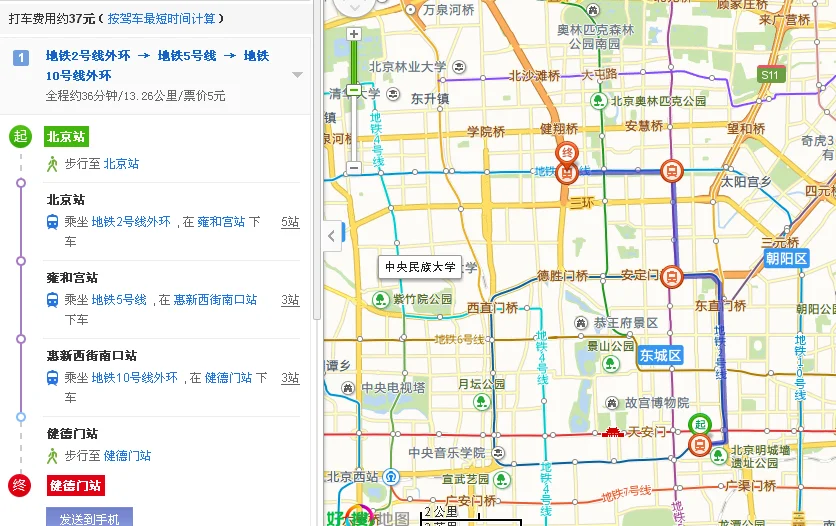This screenshot has width=836, height=526.
Task: Click the left panel vertical scrollbar
Action: pyautogui.click(x=317, y=160)
